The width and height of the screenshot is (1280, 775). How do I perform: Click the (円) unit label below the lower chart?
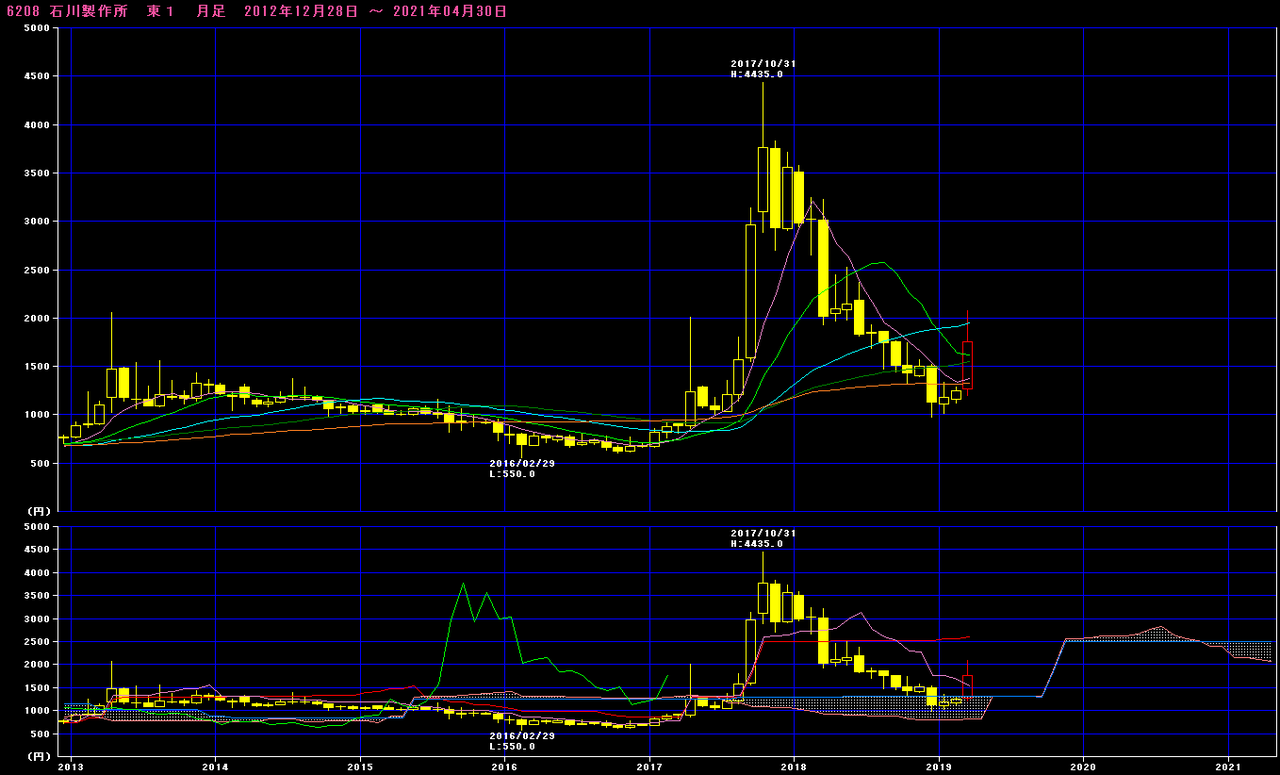38,756
